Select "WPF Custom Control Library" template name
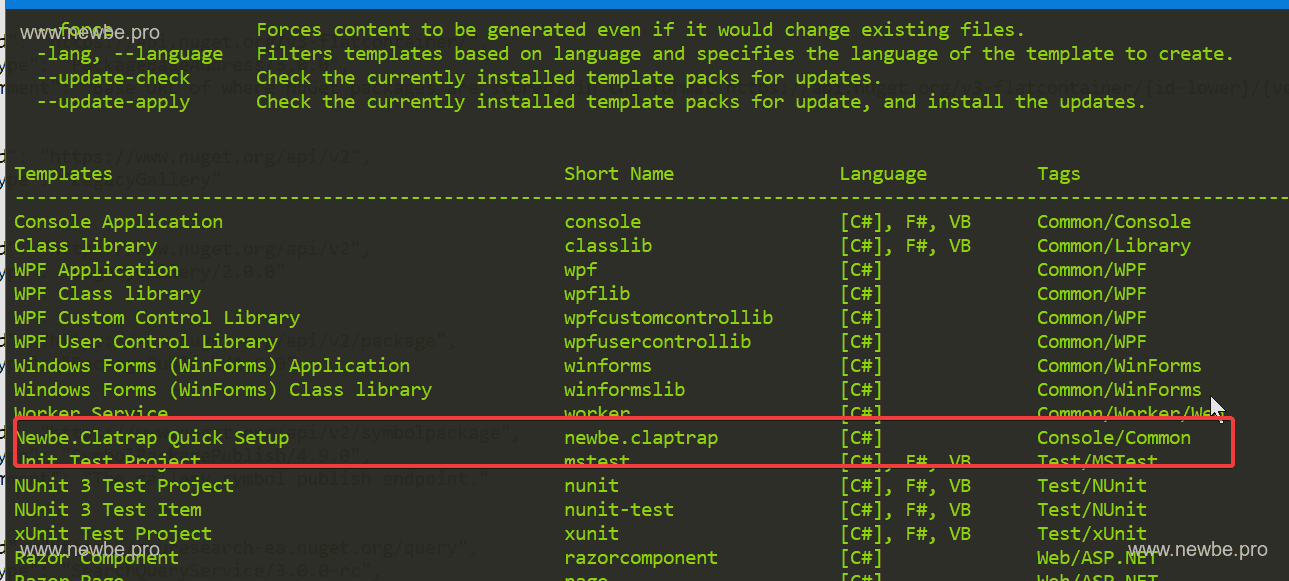This screenshot has height=581, width=1289. [x=157, y=318]
